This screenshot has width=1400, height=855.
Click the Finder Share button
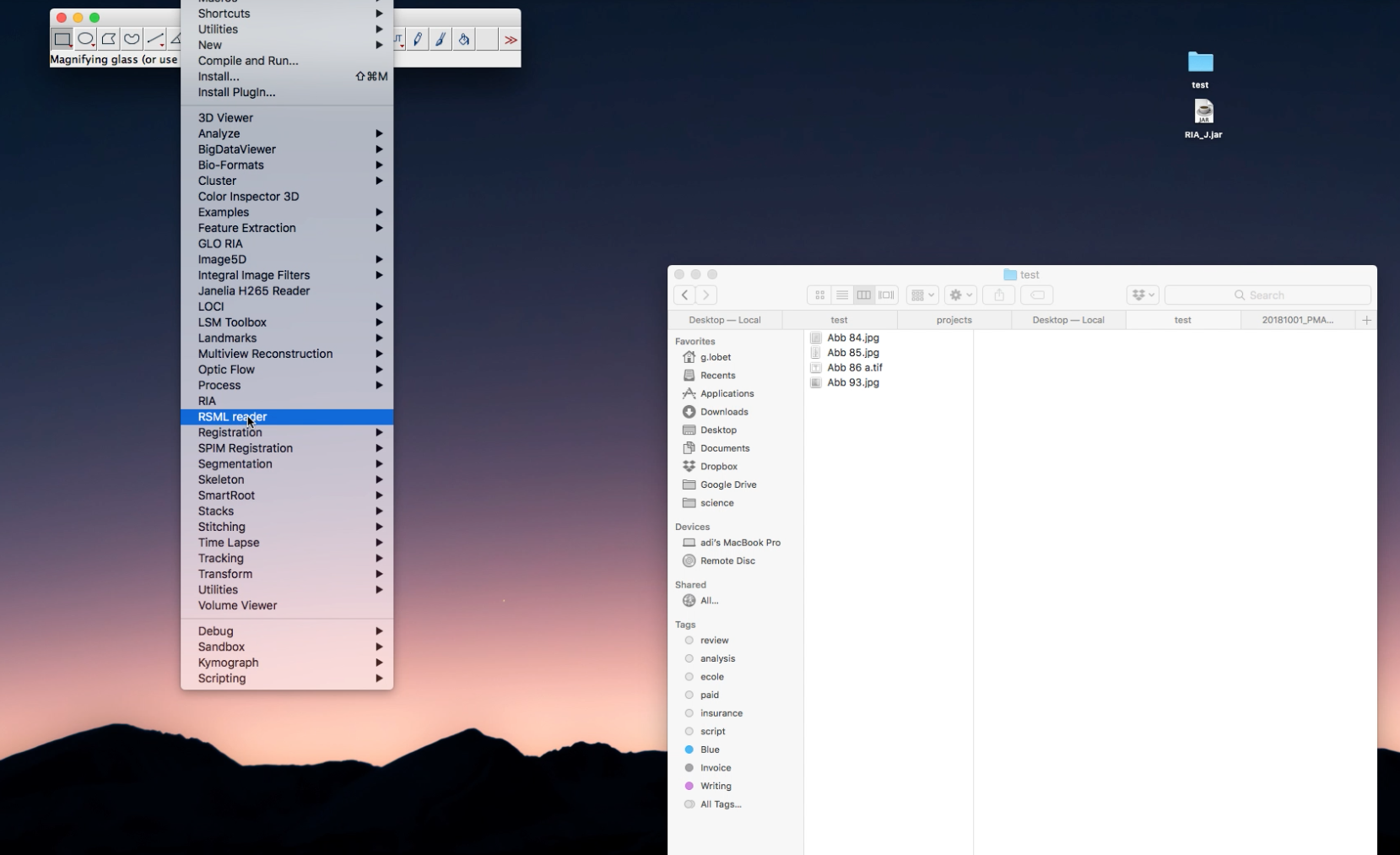click(x=999, y=295)
